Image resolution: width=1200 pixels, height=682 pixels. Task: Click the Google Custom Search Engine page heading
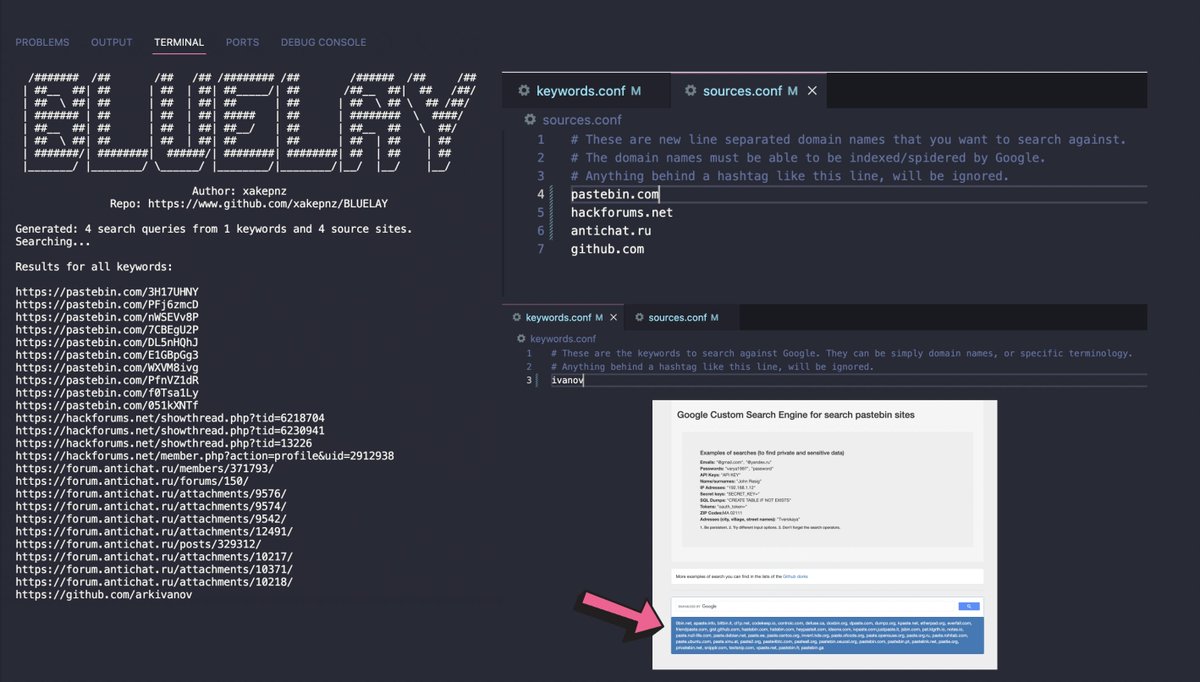(796, 414)
